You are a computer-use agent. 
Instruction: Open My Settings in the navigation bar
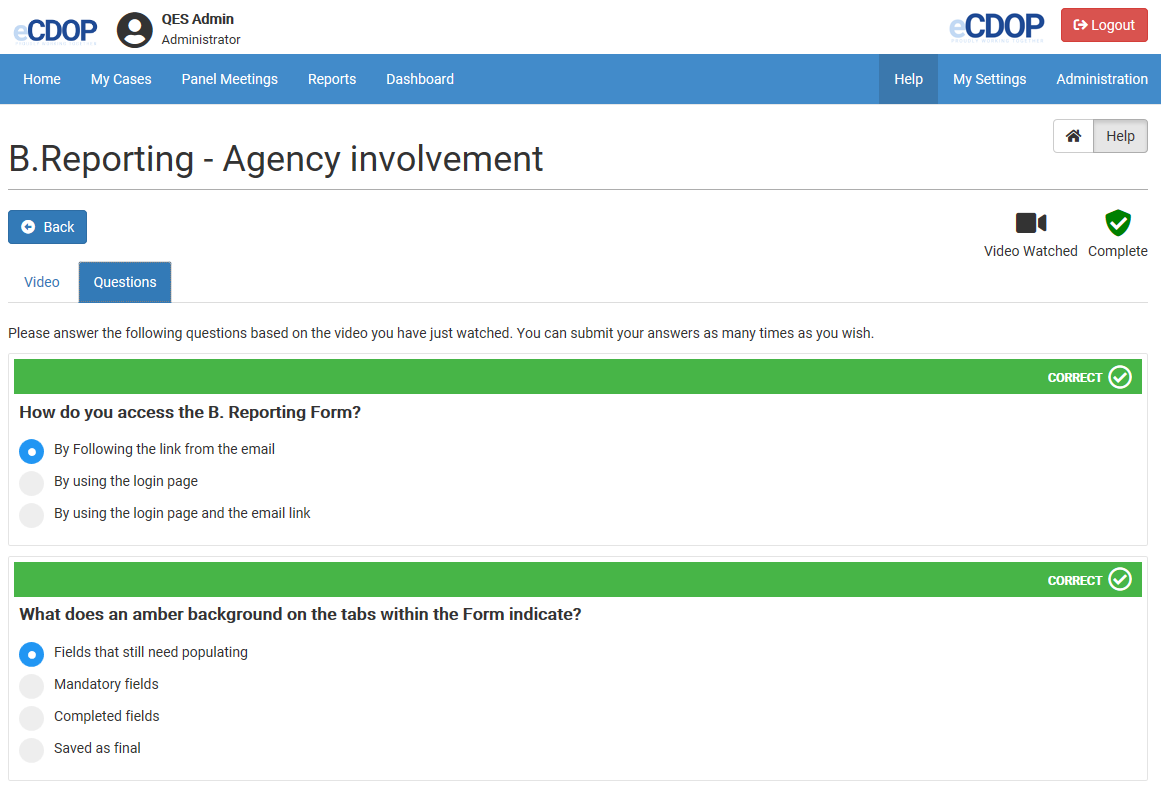pyautogui.click(x=989, y=79)
